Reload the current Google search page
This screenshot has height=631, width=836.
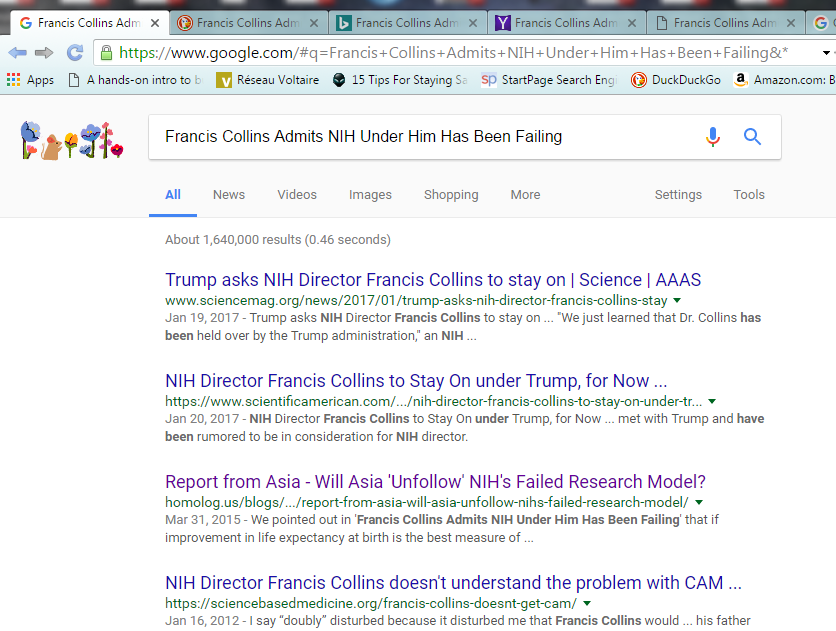(75, 53)
